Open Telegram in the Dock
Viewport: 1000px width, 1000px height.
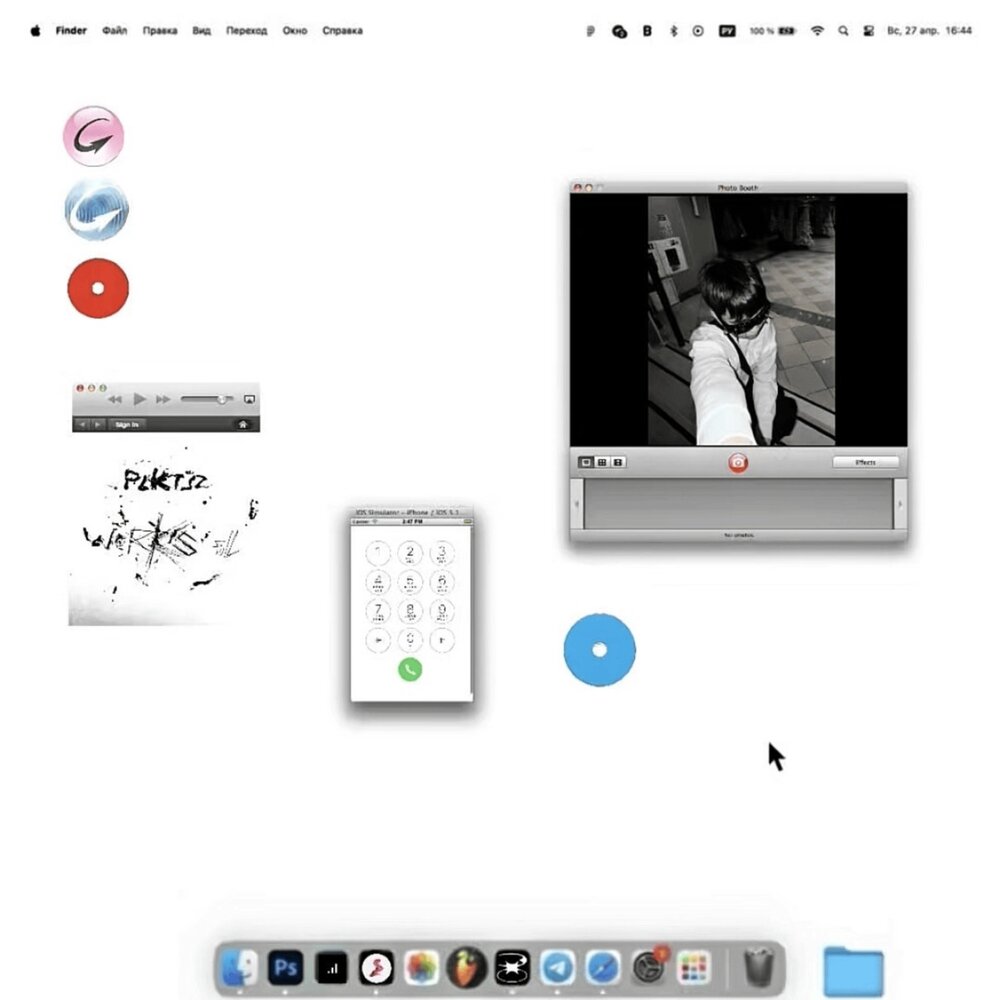(x=557, y=967)
